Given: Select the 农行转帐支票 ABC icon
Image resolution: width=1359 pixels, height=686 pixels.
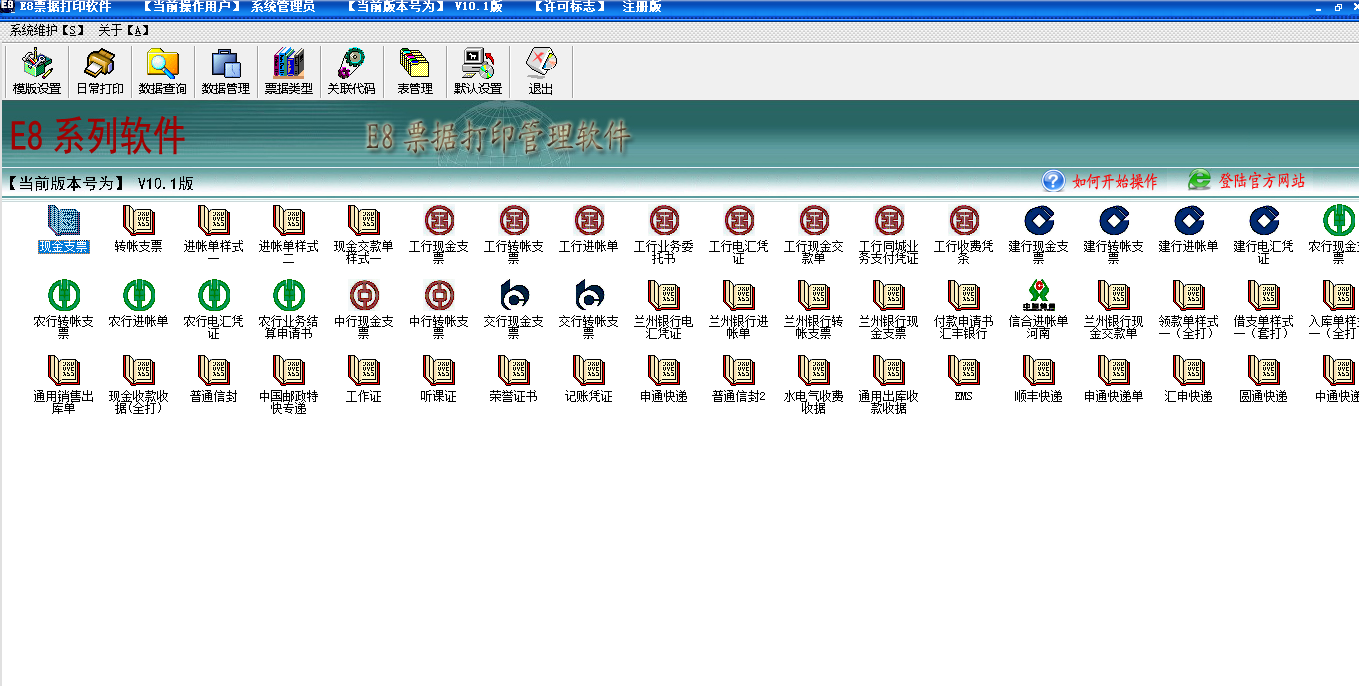Looking at the screenshot, I should coord(63,309).
